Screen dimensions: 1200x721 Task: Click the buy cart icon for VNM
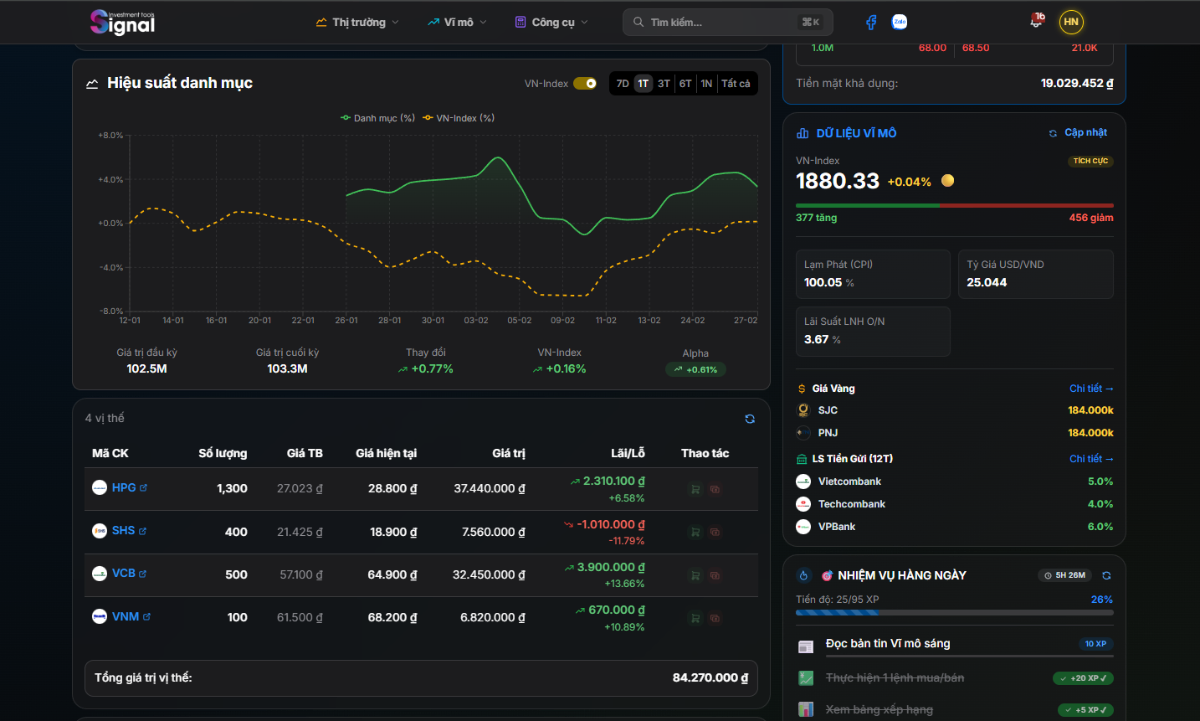pos(695,618)
